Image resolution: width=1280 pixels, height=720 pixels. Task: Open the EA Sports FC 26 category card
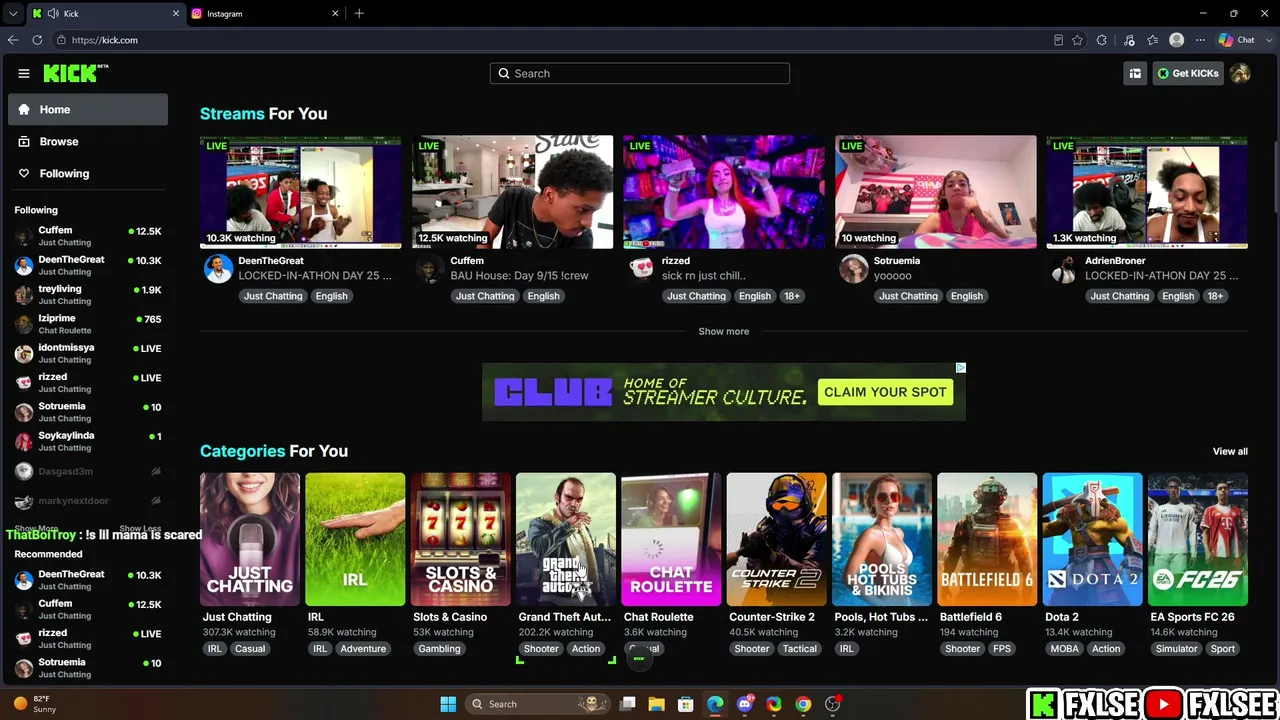pos(1198,539)
